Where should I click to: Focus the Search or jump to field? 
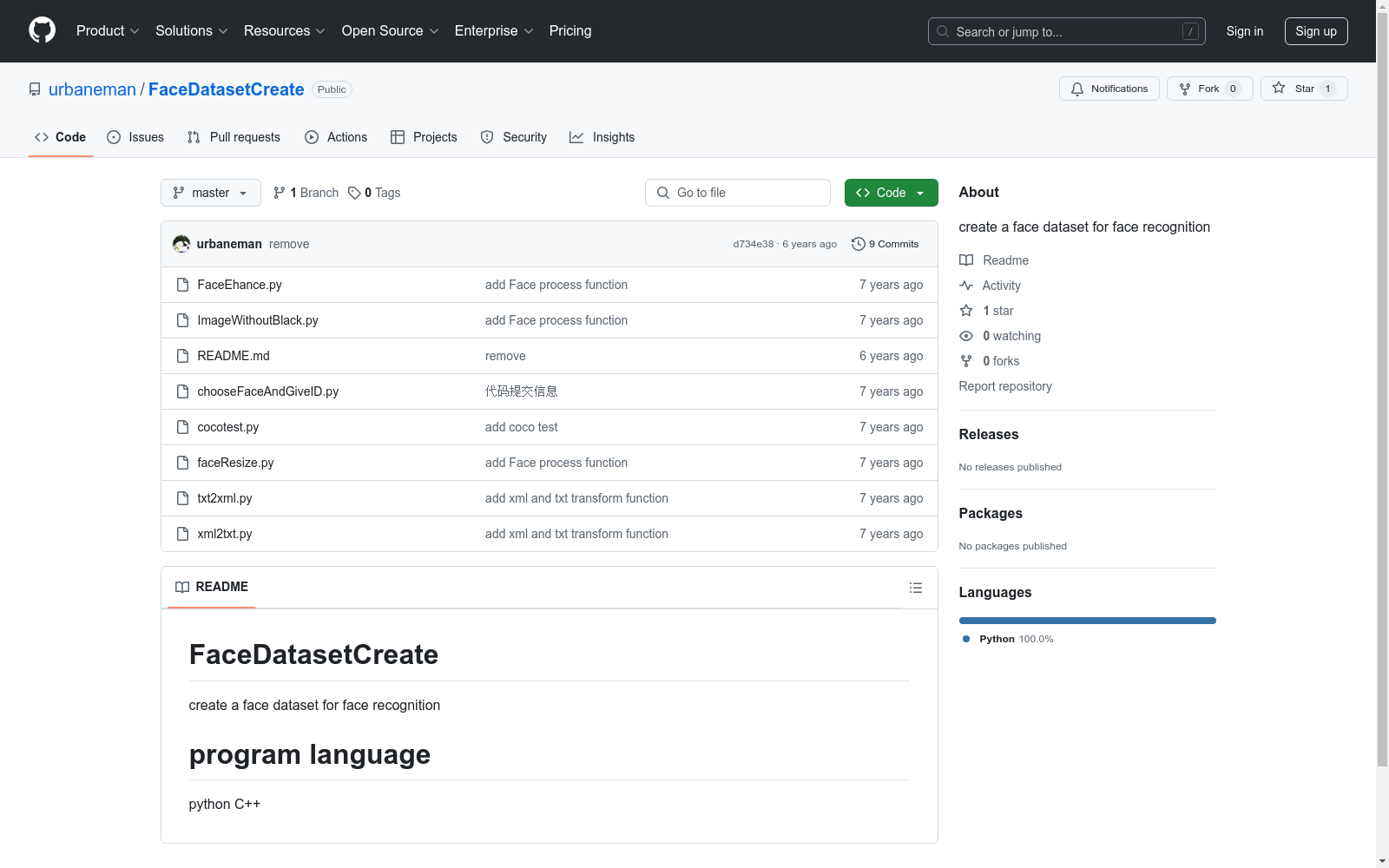tap(1067, 31)
